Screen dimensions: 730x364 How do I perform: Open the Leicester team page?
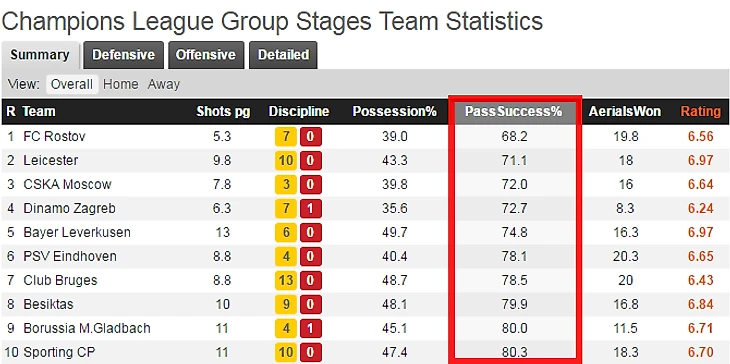click(51, 160)
